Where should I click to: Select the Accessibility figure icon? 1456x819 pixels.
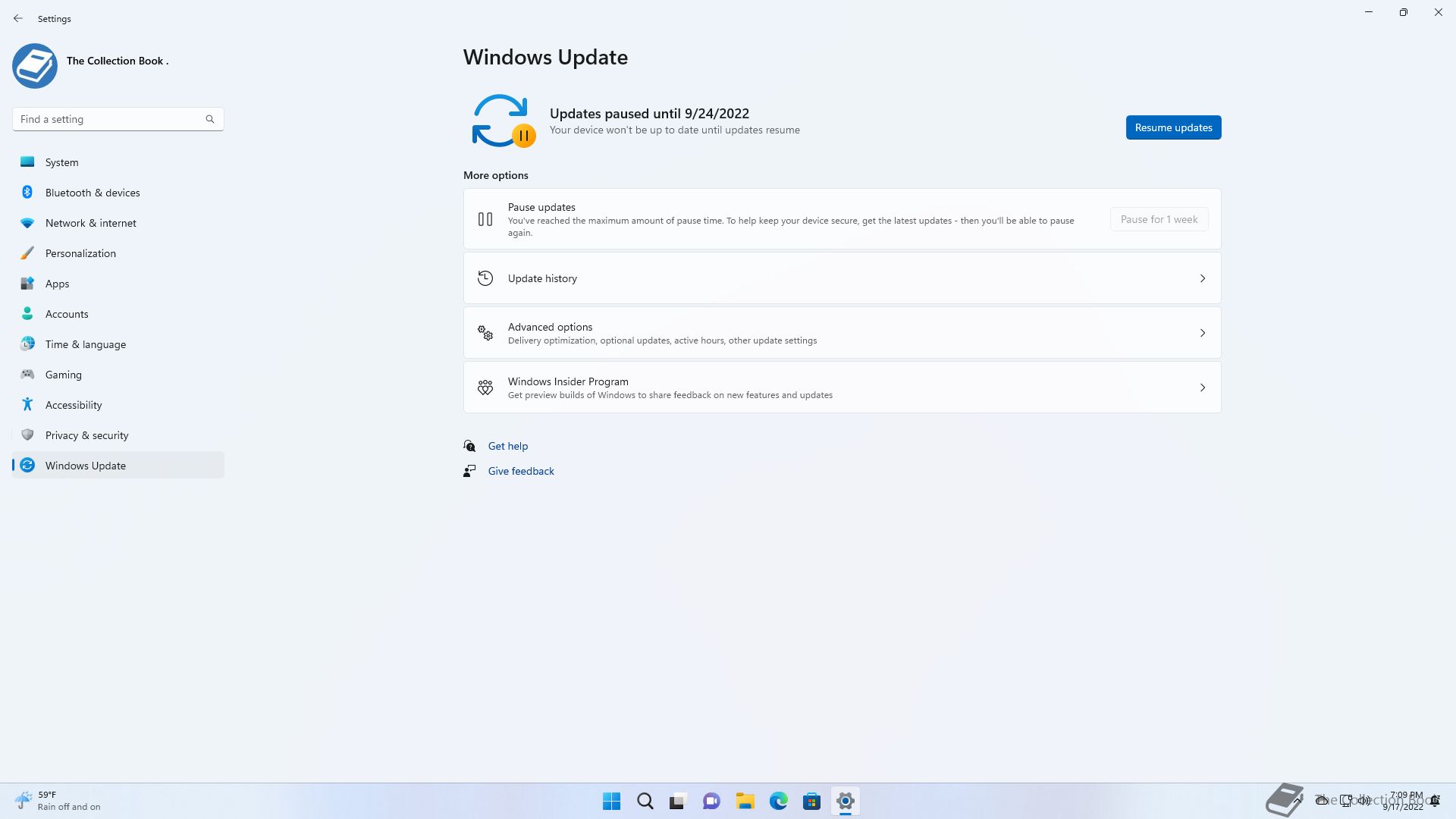tap(27, 404)
